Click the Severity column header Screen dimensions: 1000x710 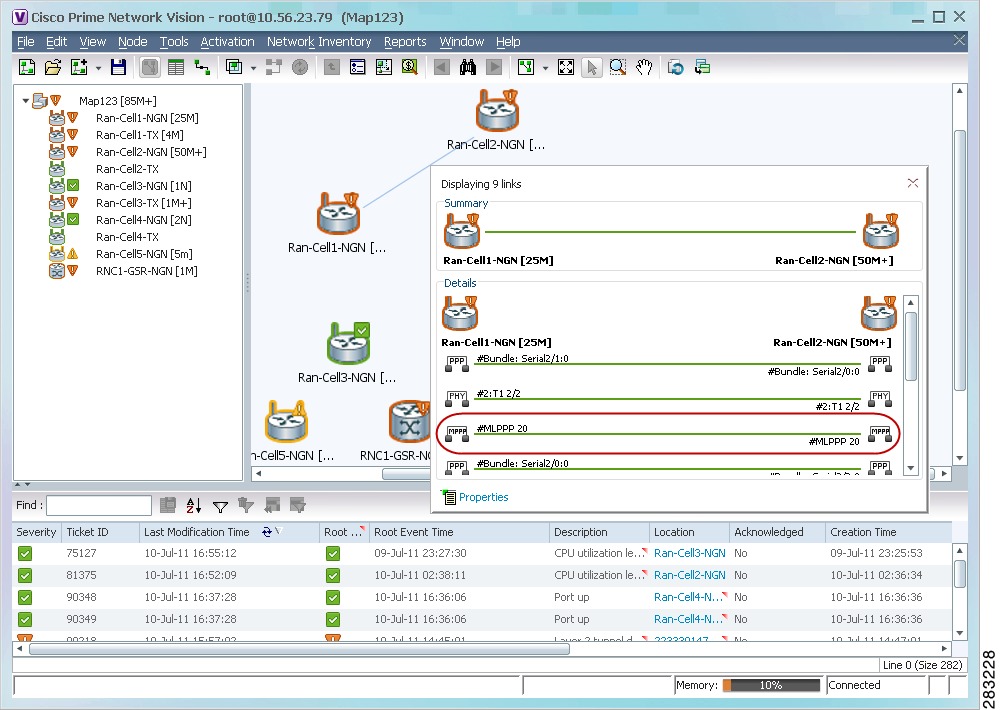click(x=36, y=532)
